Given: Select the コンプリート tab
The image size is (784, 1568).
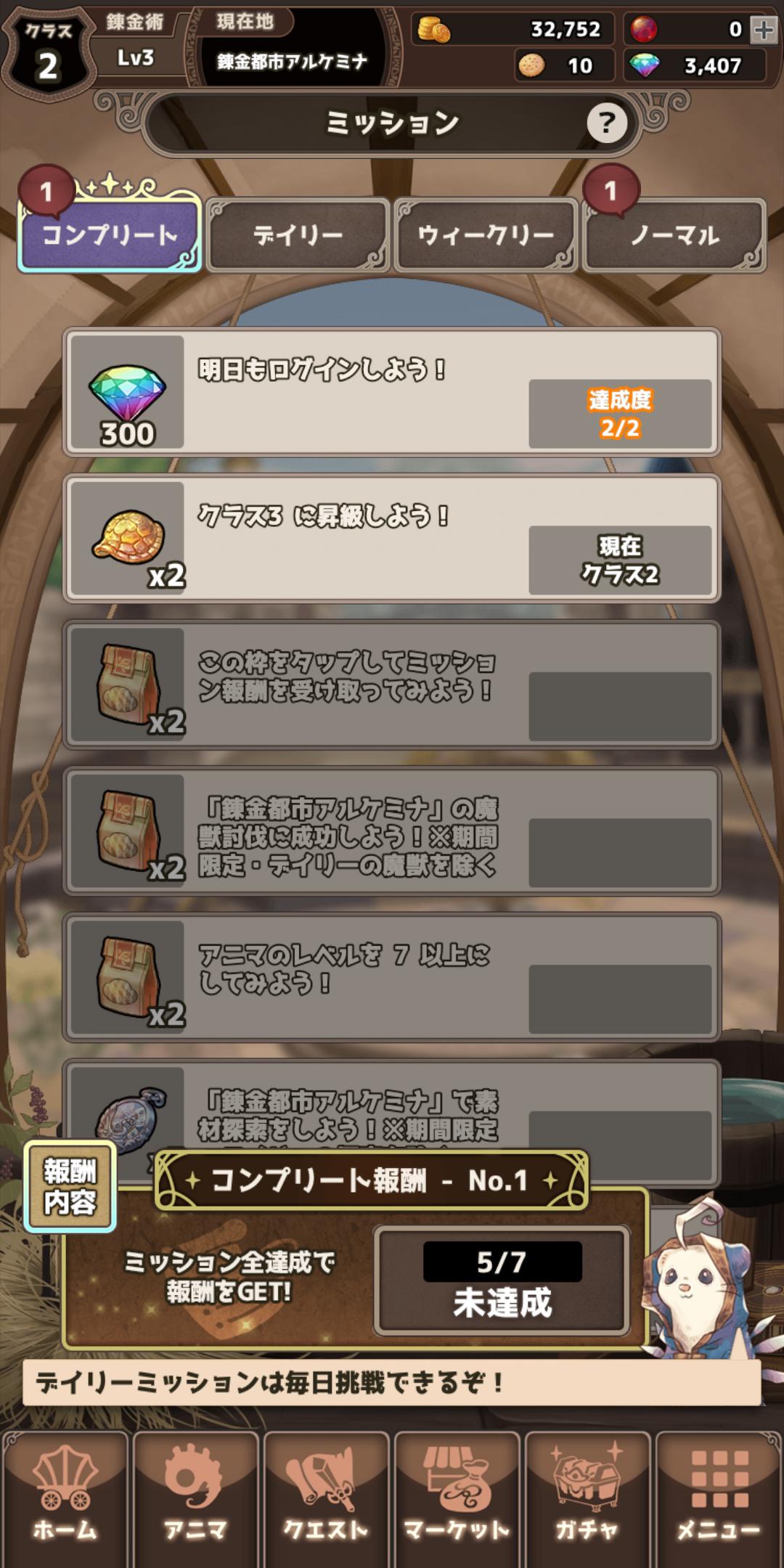Looking at the screenshot, I should tap(110, 234).
